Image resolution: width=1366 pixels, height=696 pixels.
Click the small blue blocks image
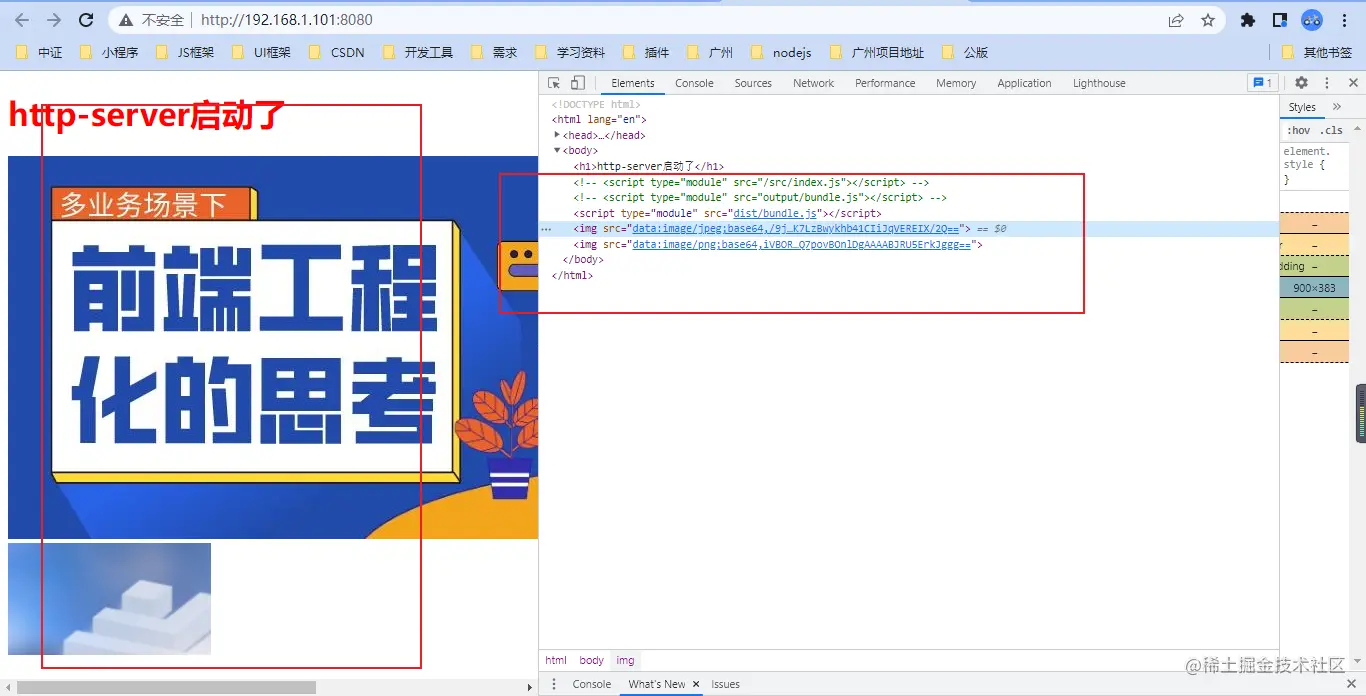click(109, 599)
